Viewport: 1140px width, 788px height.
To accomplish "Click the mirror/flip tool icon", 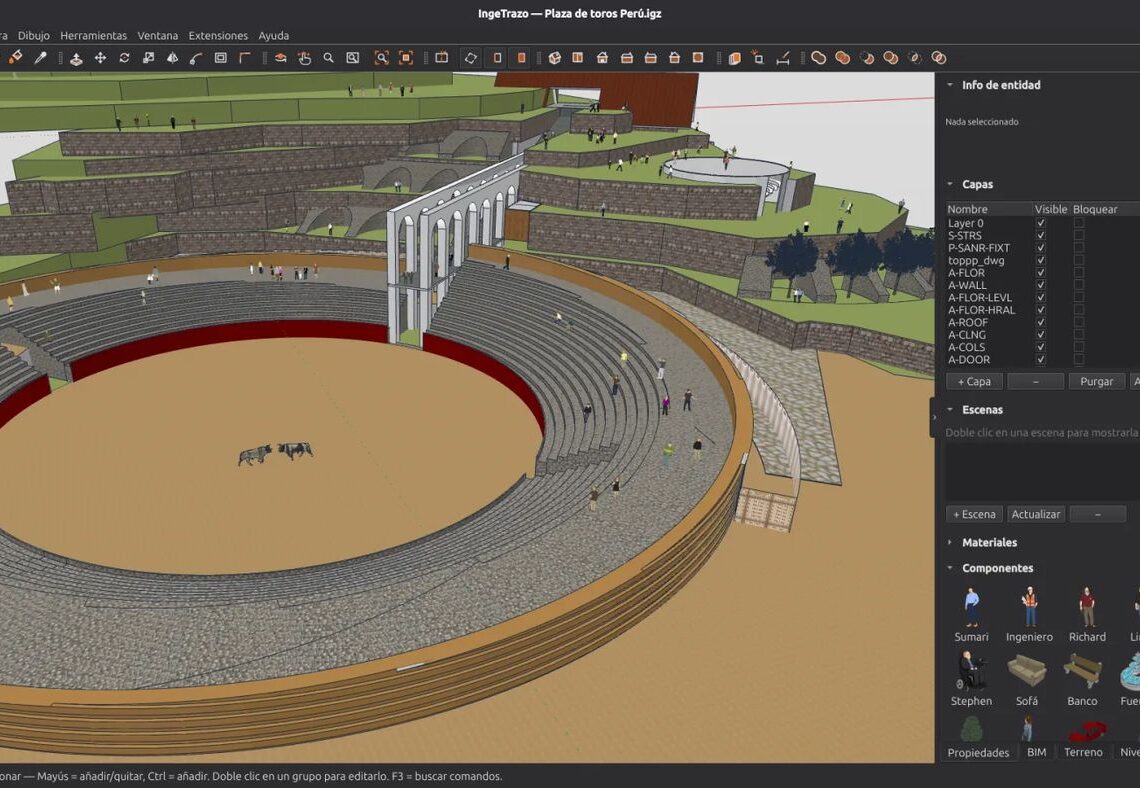I will pyautogui.click(x=172, y=58).
